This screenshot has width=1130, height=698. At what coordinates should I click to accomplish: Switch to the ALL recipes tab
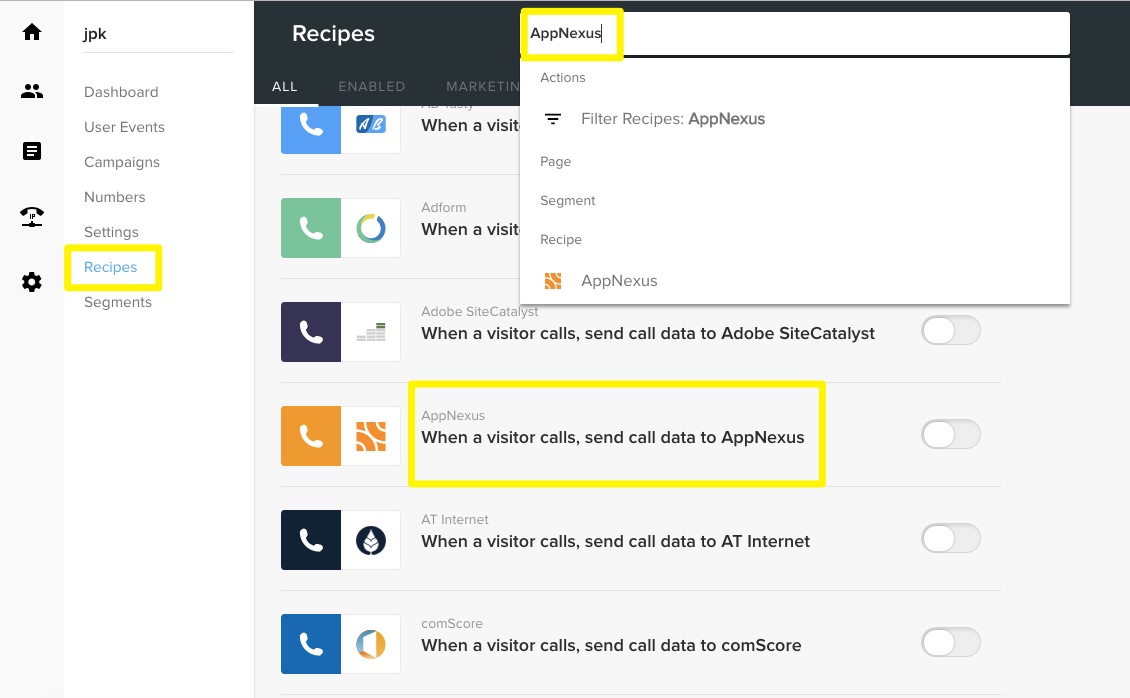(285, 86)
